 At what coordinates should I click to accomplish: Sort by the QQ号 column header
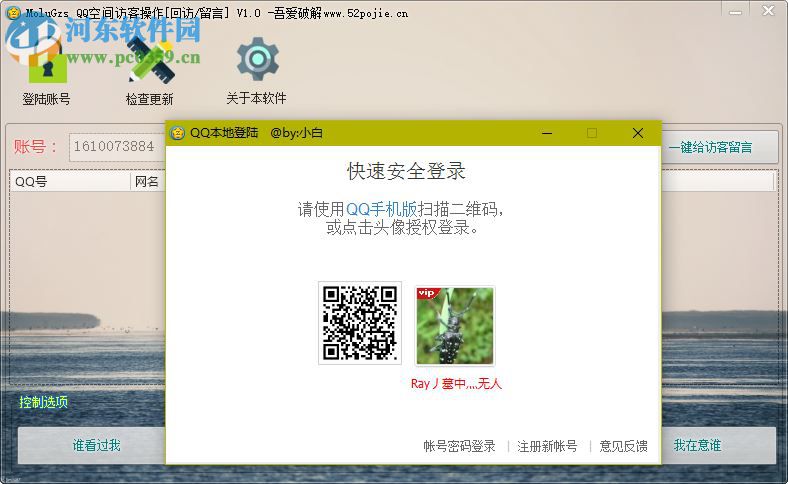[70, 181]
